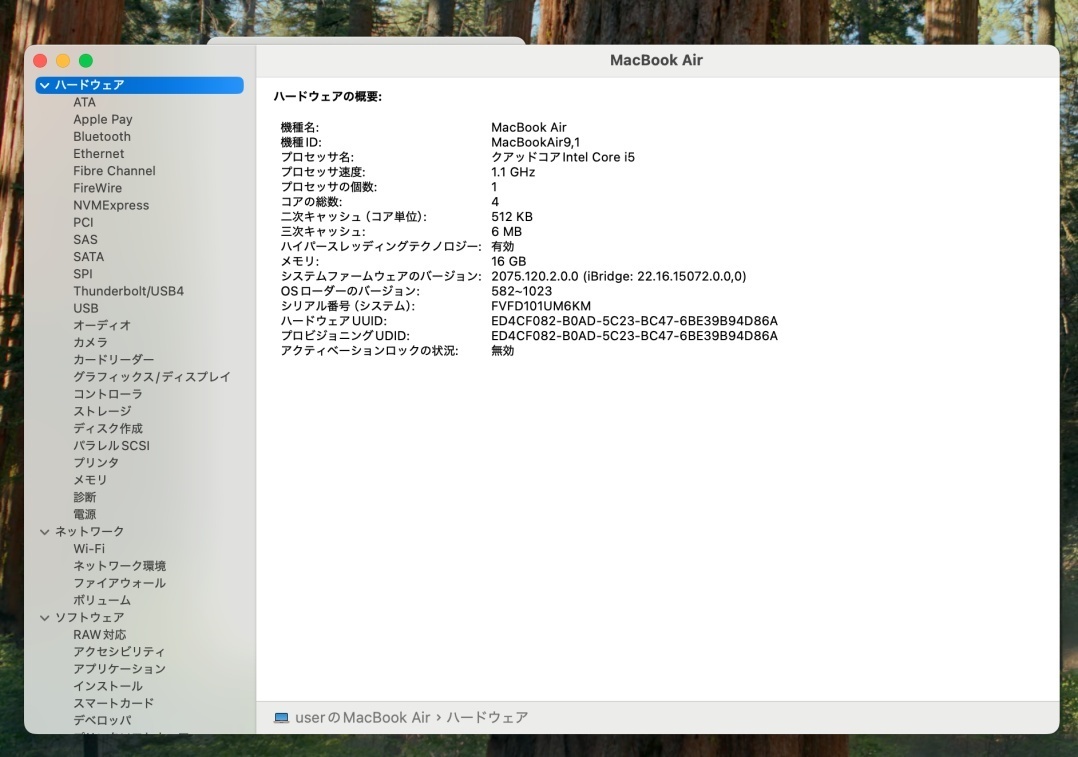The image size is (1078, 757).
Task: Choose Fibre Channel in the hardware list
Action: 114,171
